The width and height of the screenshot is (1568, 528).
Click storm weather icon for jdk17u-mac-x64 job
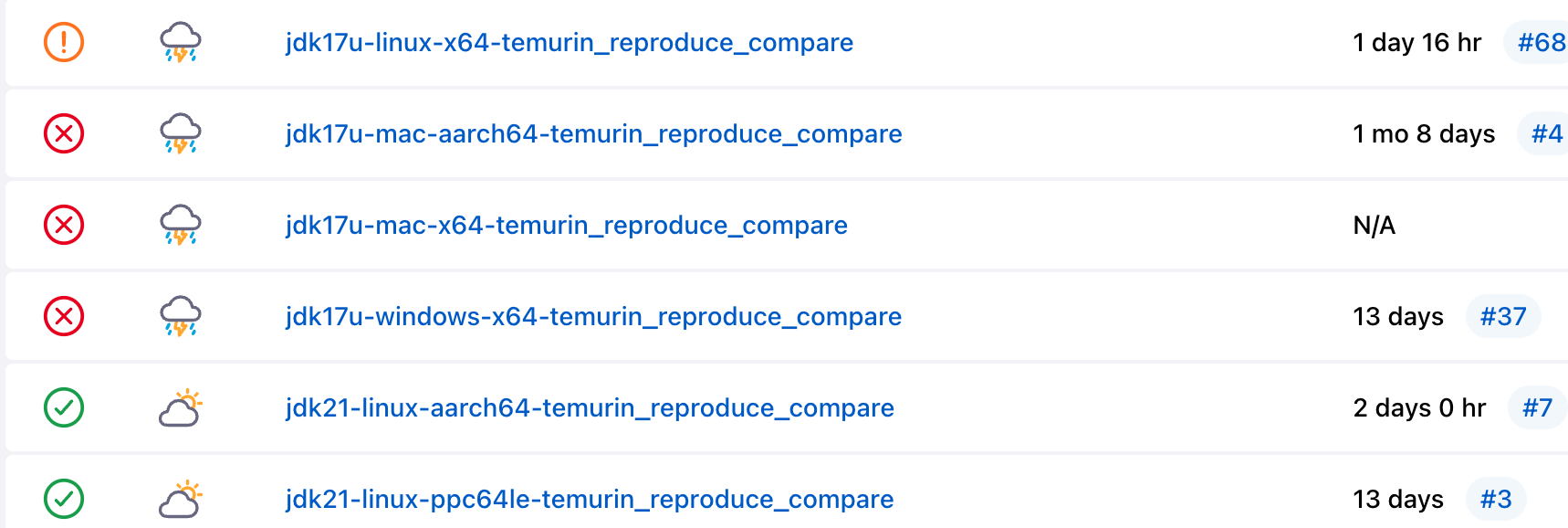pos(180,225)
